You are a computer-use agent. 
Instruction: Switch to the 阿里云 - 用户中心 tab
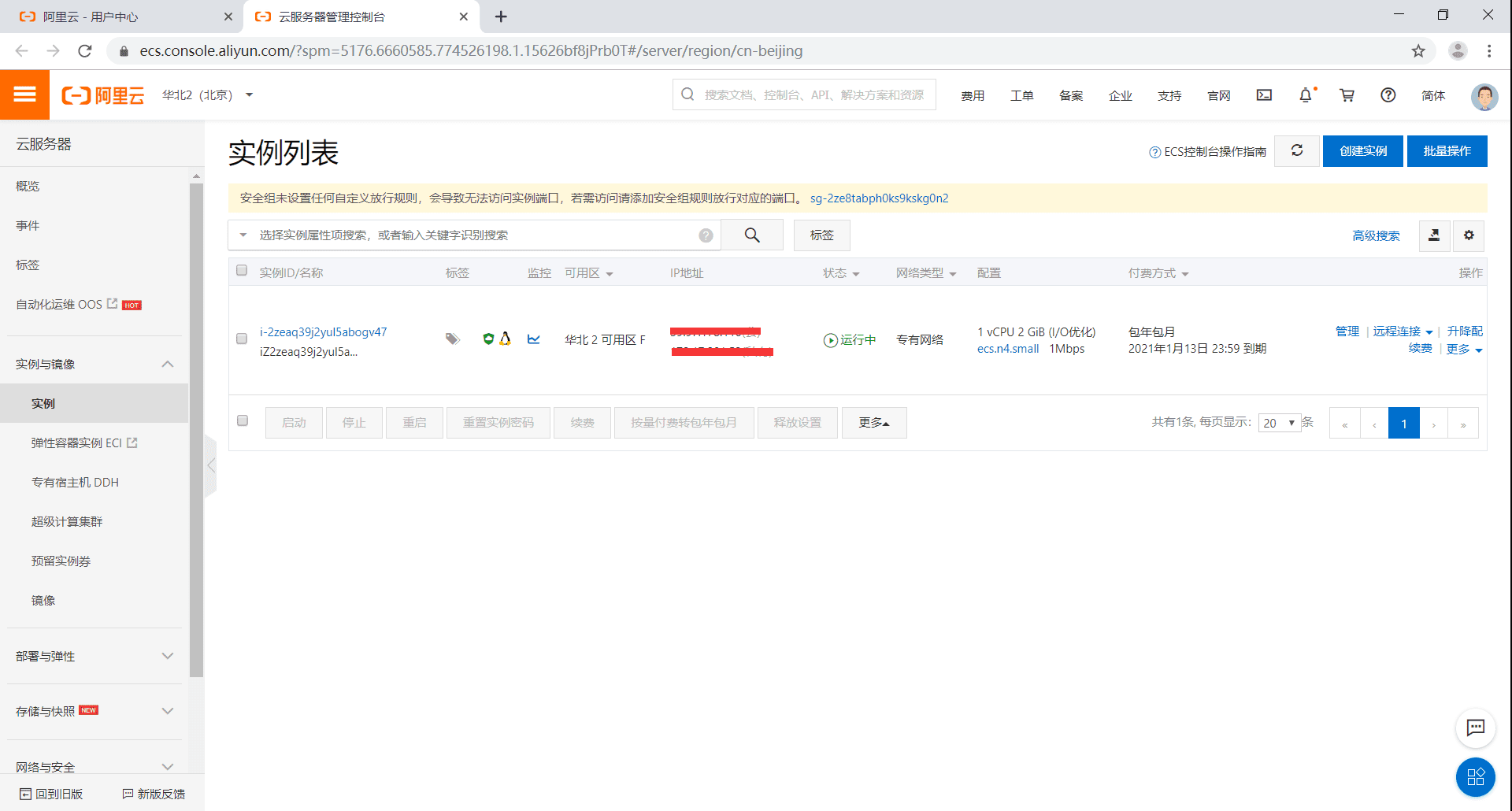pyautogui.click(x=122, y=17)
